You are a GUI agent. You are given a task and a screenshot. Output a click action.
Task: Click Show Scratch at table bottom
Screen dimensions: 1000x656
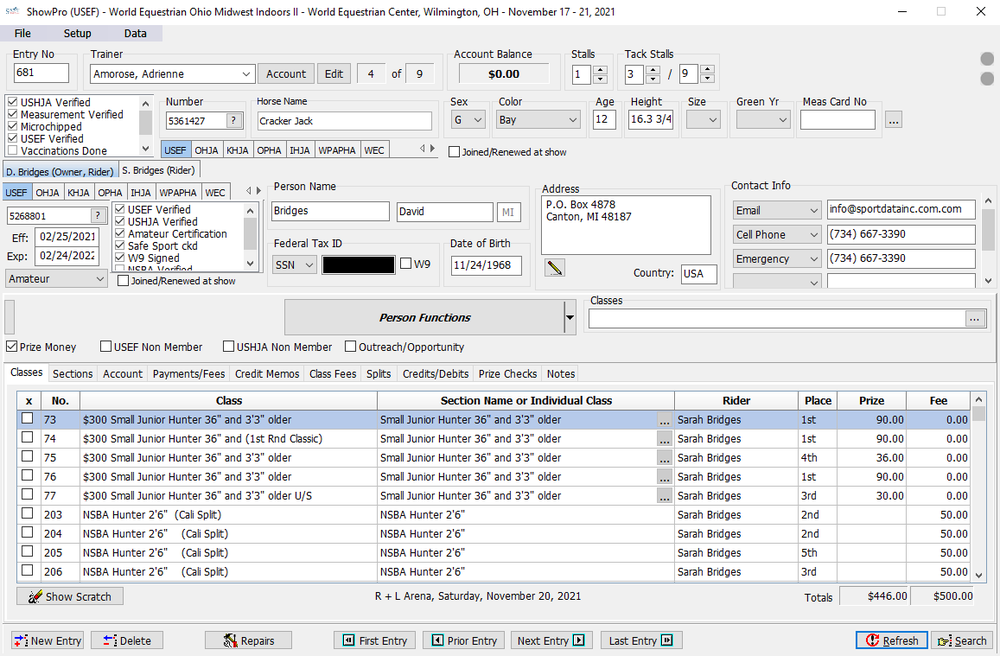coord(68,595)
